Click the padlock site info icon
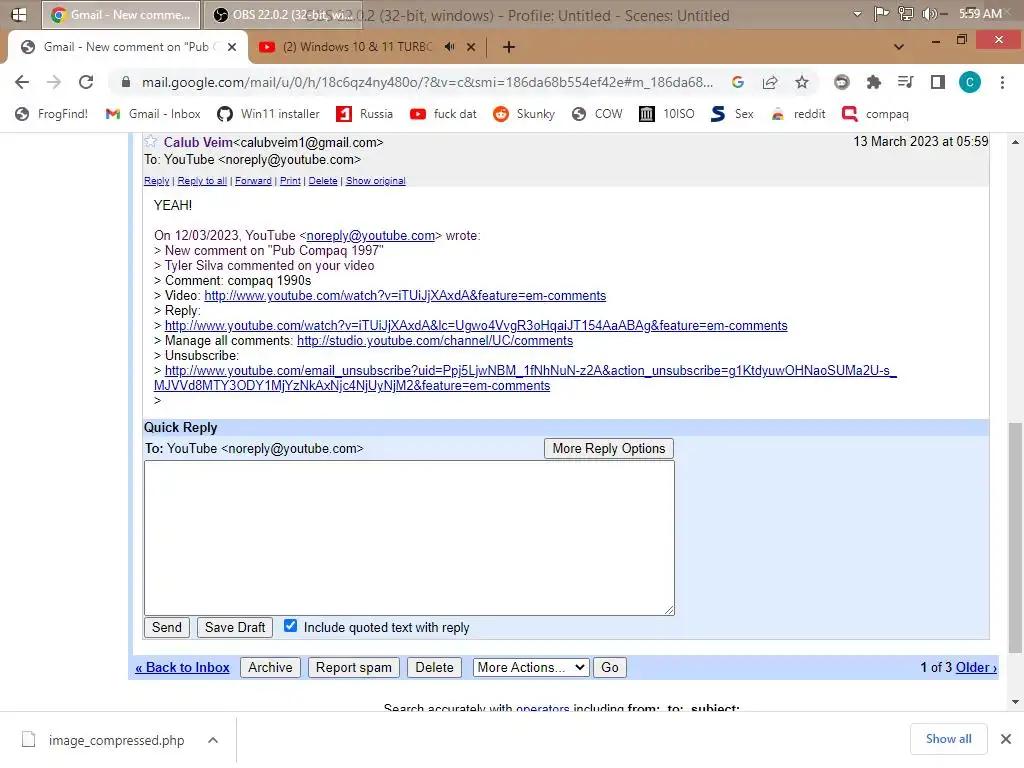 [x=125, y=82]
